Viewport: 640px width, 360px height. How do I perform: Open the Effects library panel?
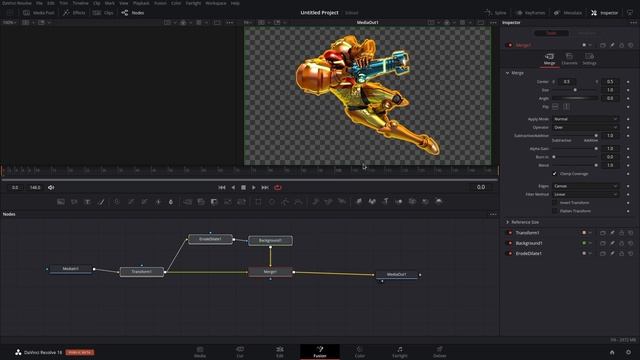click(74, 13)
